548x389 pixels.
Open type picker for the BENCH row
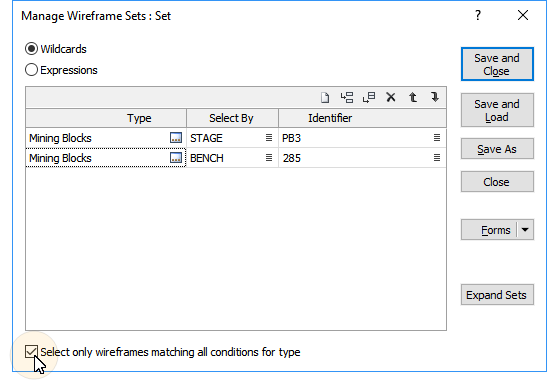[176, 158]
